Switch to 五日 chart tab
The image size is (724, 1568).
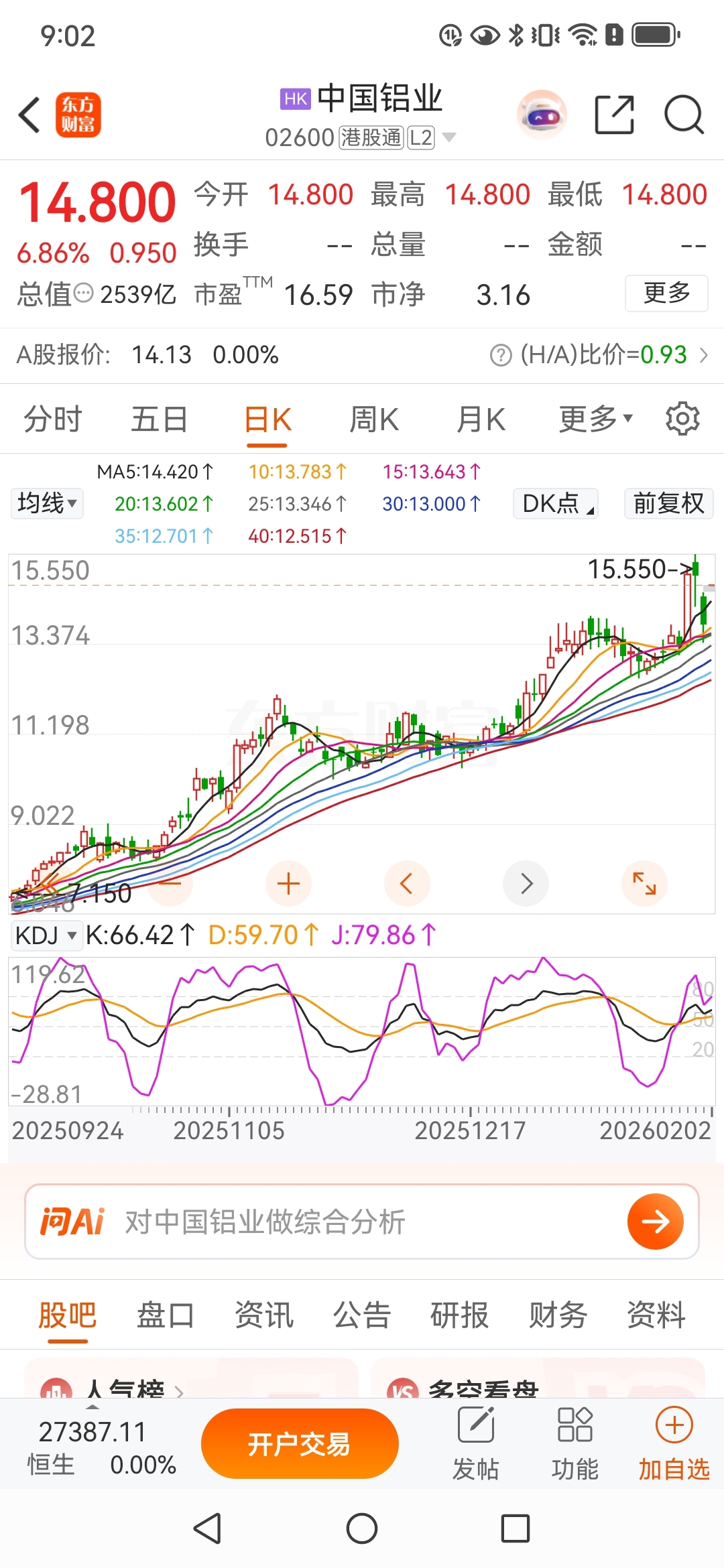click(159, 419)
